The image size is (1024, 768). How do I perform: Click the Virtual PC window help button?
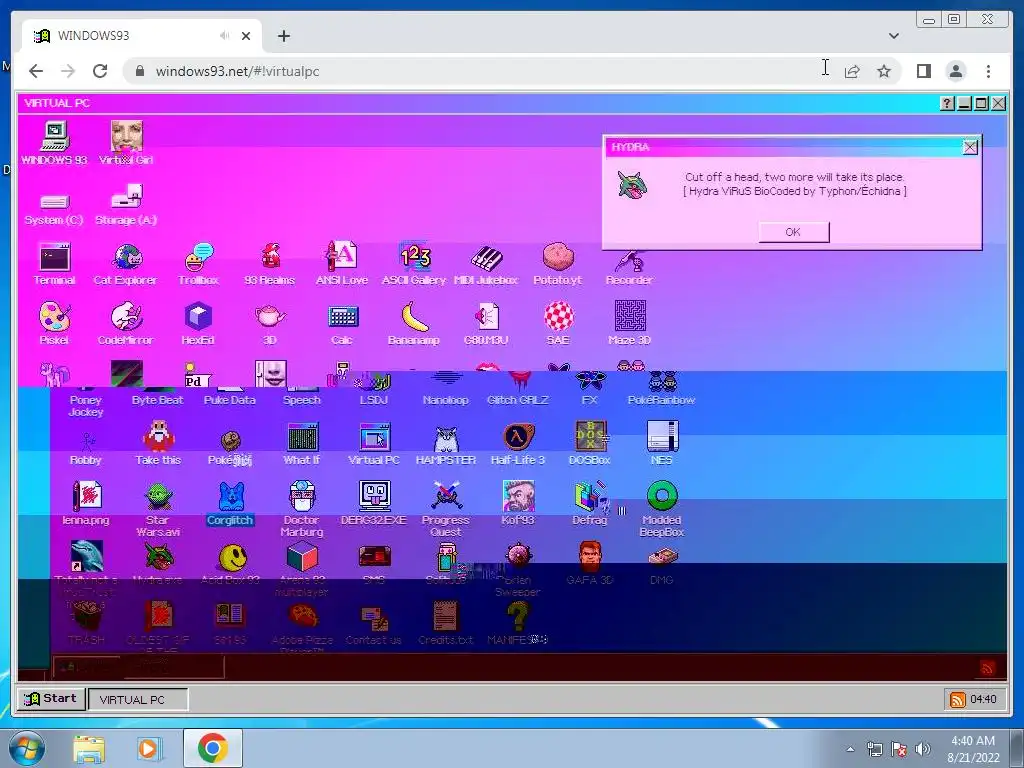tap(946, 103)
